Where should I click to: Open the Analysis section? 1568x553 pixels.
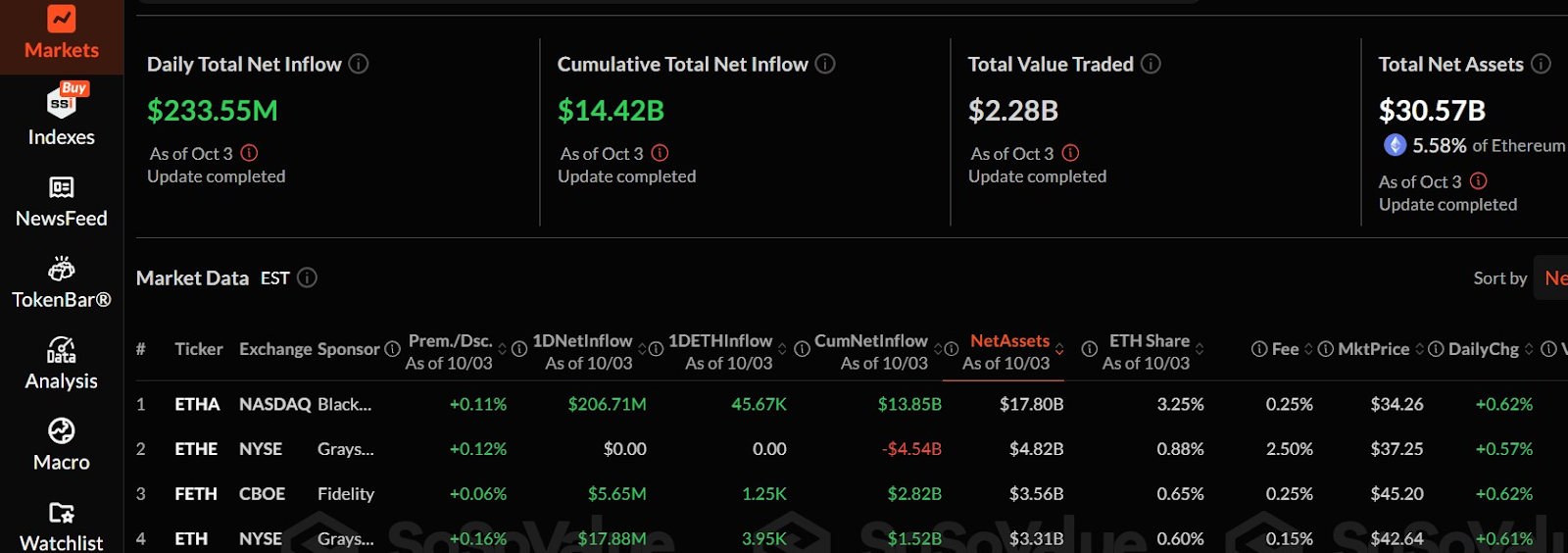pos(61,365)
